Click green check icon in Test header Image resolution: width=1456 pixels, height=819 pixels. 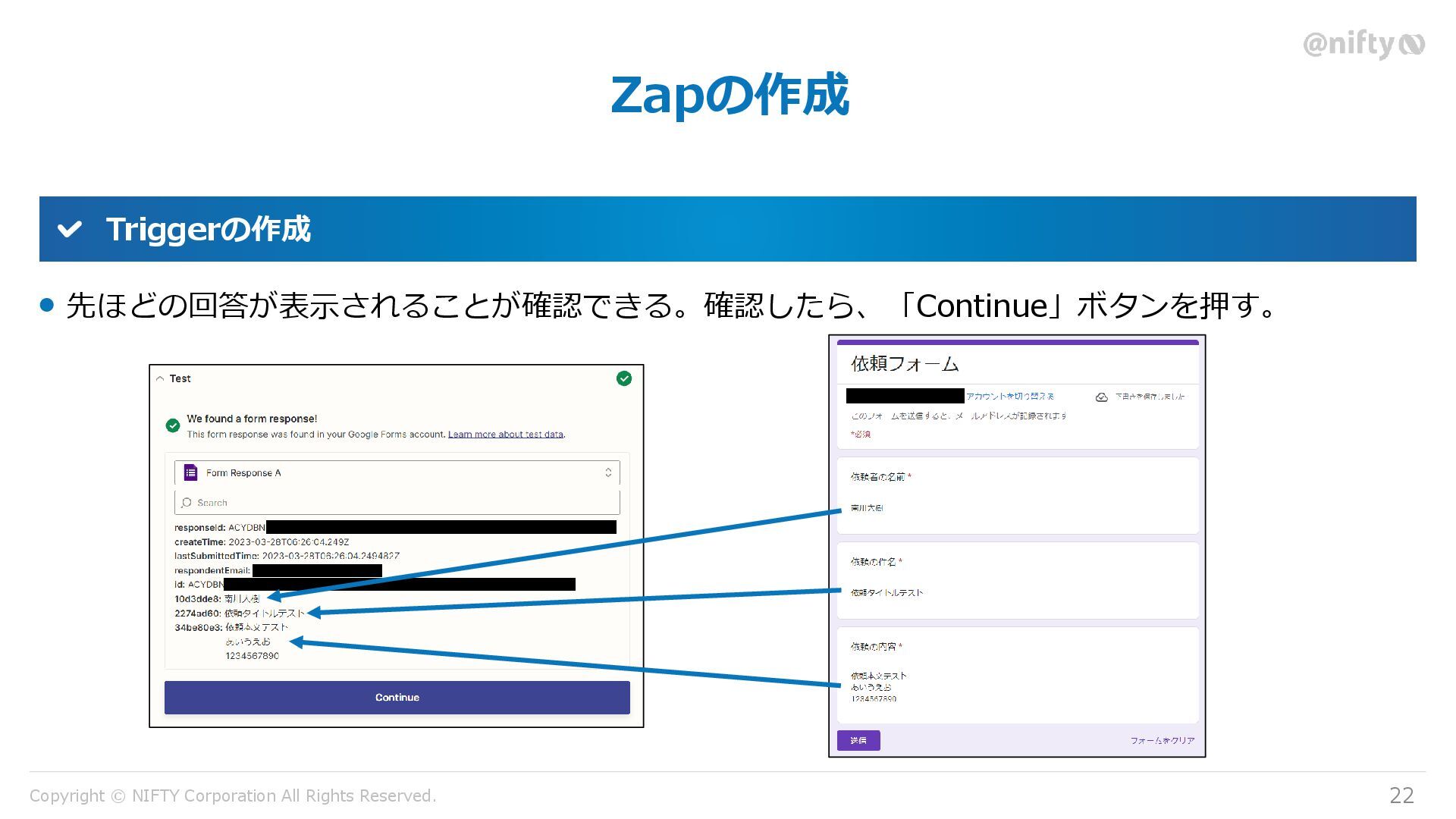[623, 378]
